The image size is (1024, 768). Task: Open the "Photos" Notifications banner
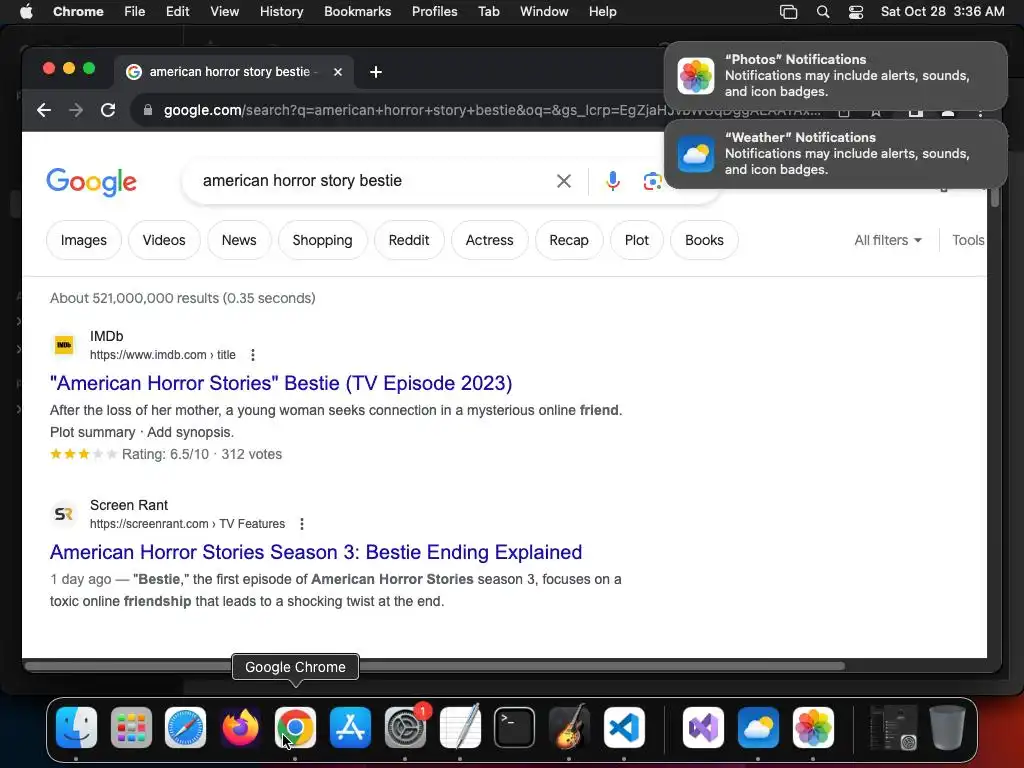point(836,76)
